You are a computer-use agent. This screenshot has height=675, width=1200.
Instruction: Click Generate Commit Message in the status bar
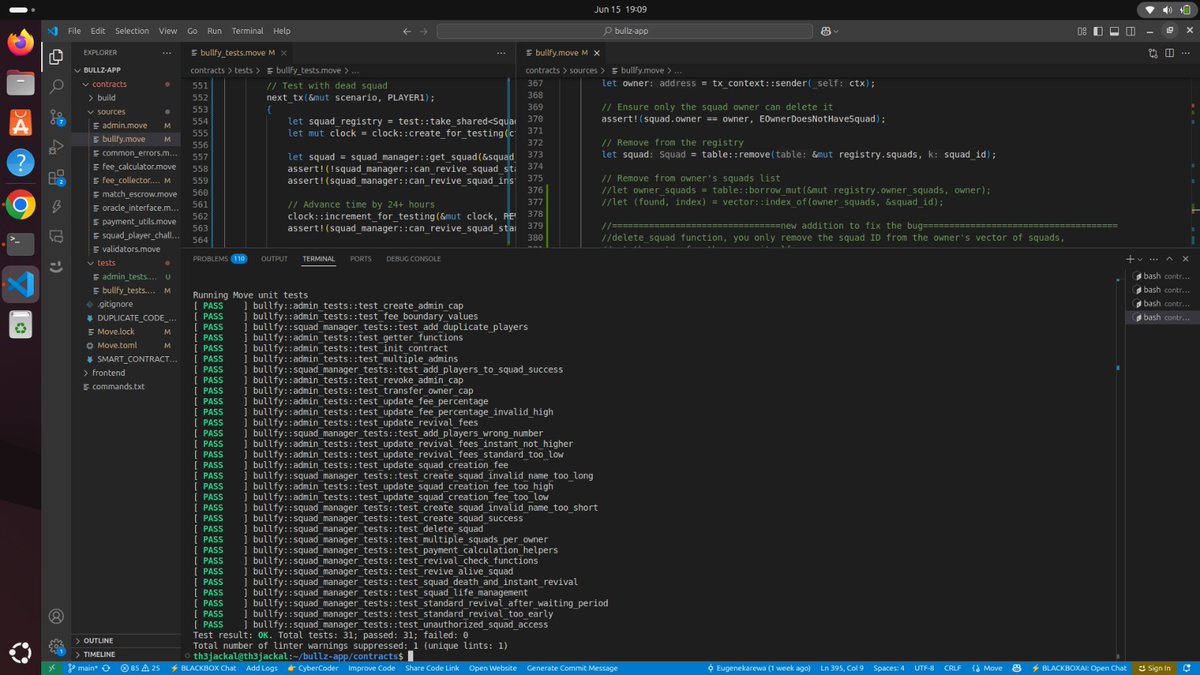point(572,668)
